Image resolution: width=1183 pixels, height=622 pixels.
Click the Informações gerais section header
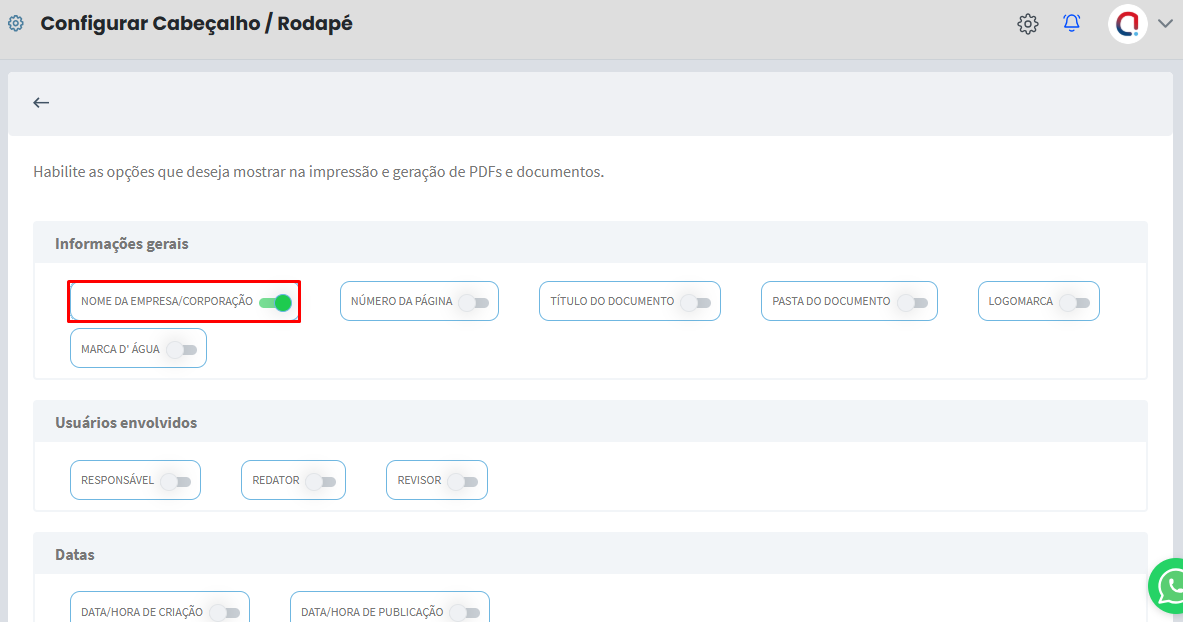[122, 244]
